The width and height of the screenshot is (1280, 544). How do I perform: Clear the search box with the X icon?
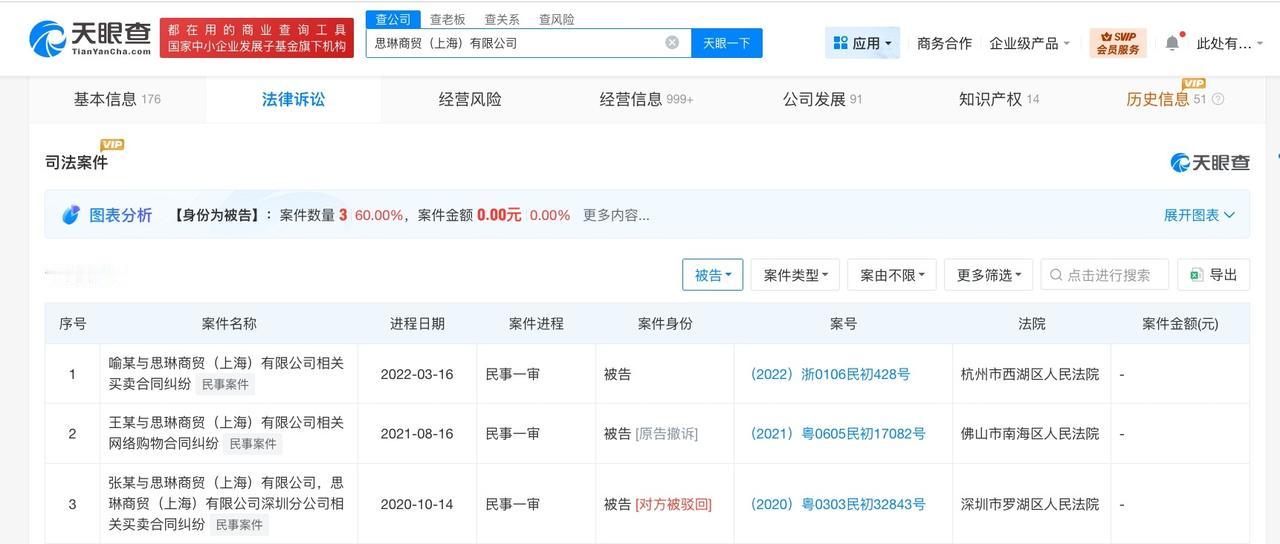(672, 43)
